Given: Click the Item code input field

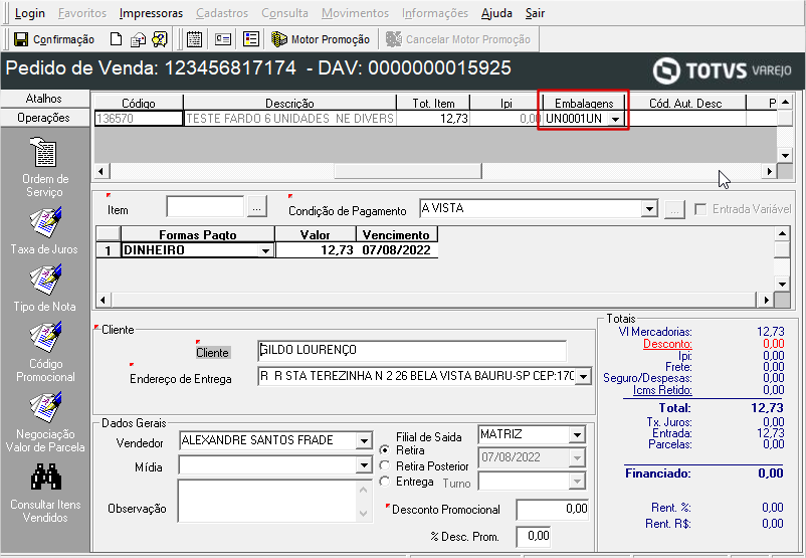Looking at the screenshot, I should [205, 207].
